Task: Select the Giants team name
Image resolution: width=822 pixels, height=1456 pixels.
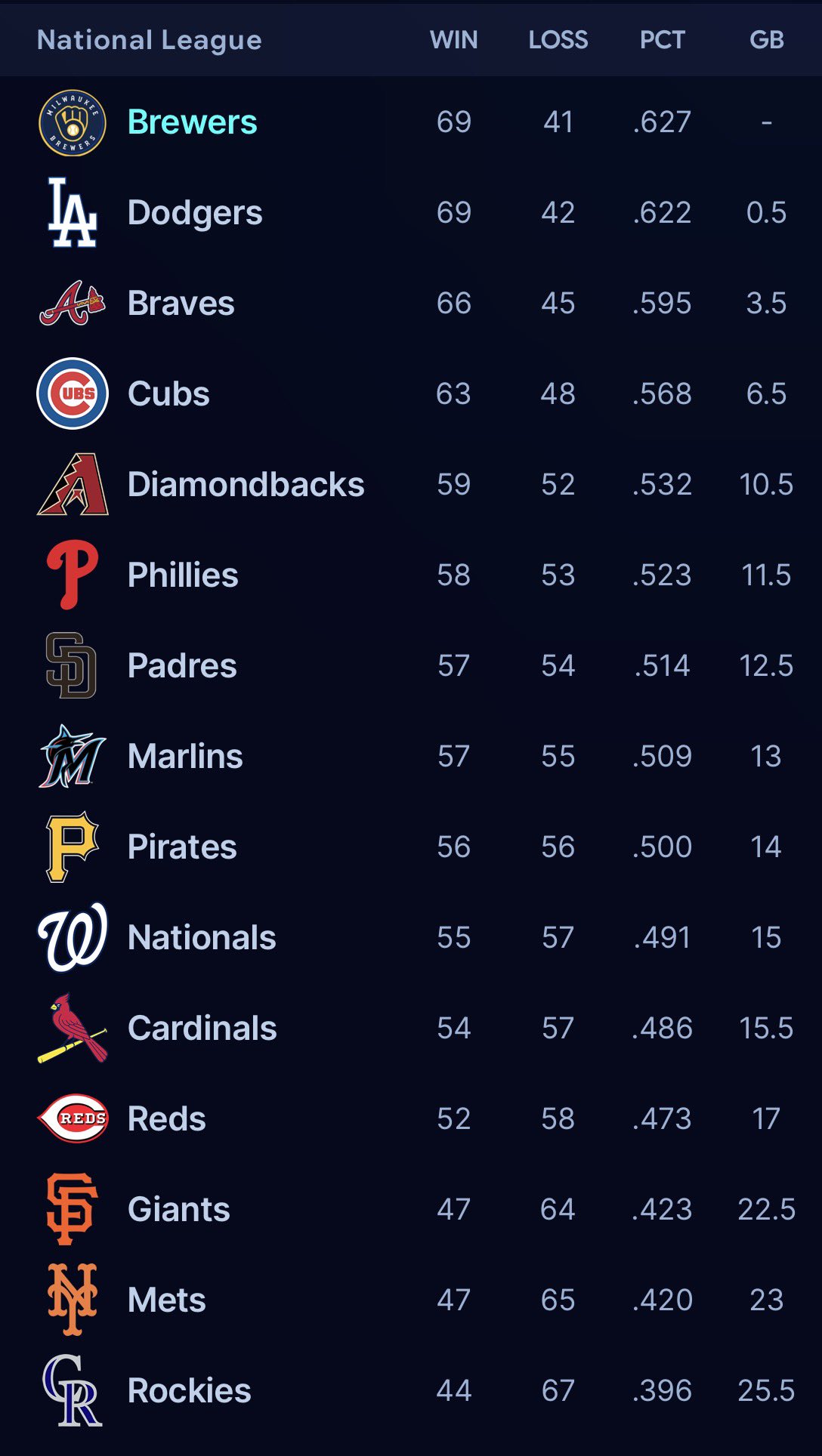Action: 179,1209
